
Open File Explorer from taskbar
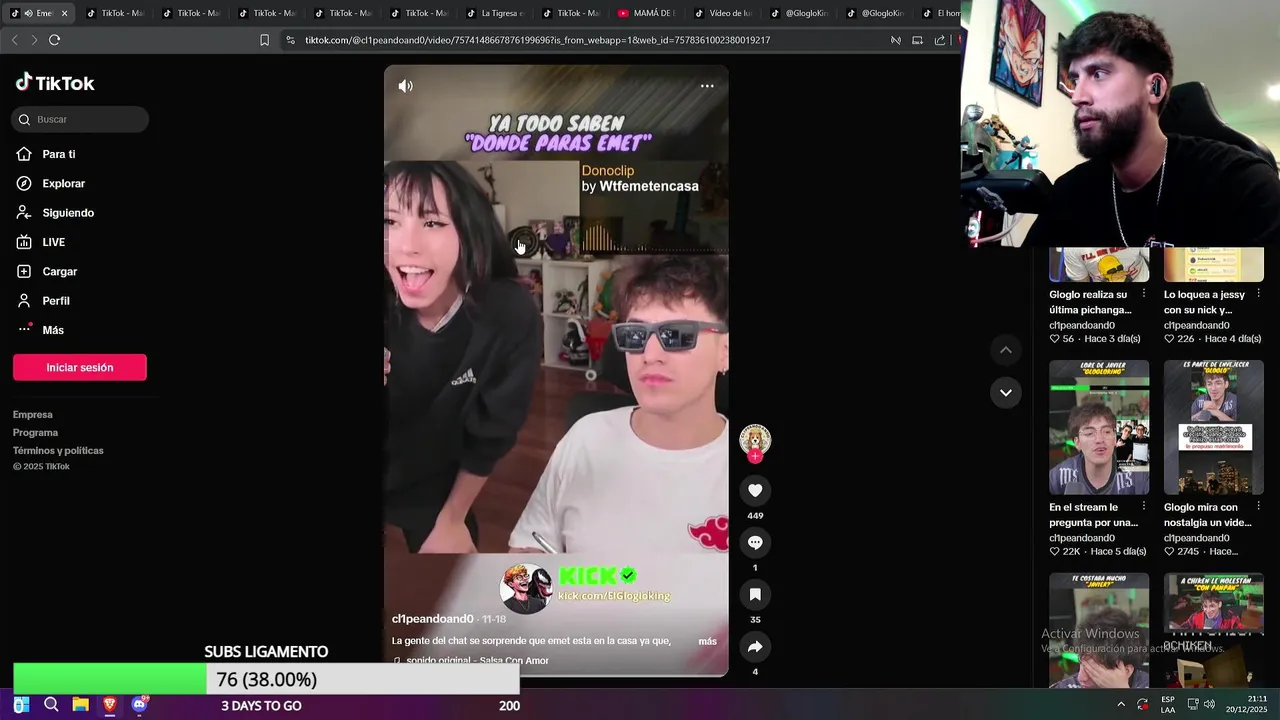81,705
